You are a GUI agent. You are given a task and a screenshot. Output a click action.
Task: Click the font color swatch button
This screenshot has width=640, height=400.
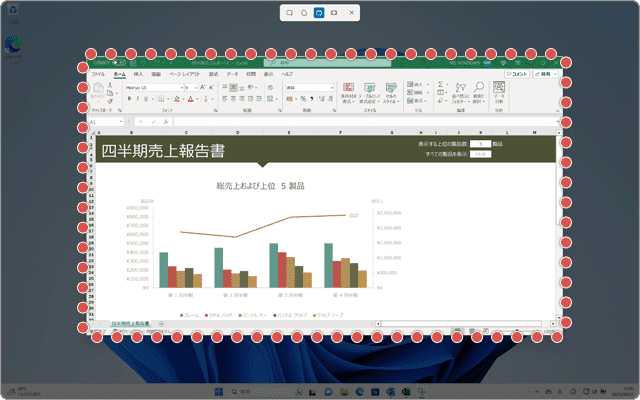tap(188, 99)
